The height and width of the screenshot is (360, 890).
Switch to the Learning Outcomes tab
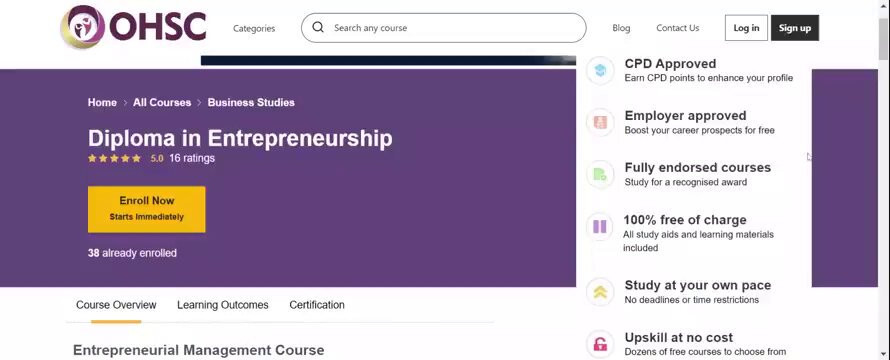[222, 305]
